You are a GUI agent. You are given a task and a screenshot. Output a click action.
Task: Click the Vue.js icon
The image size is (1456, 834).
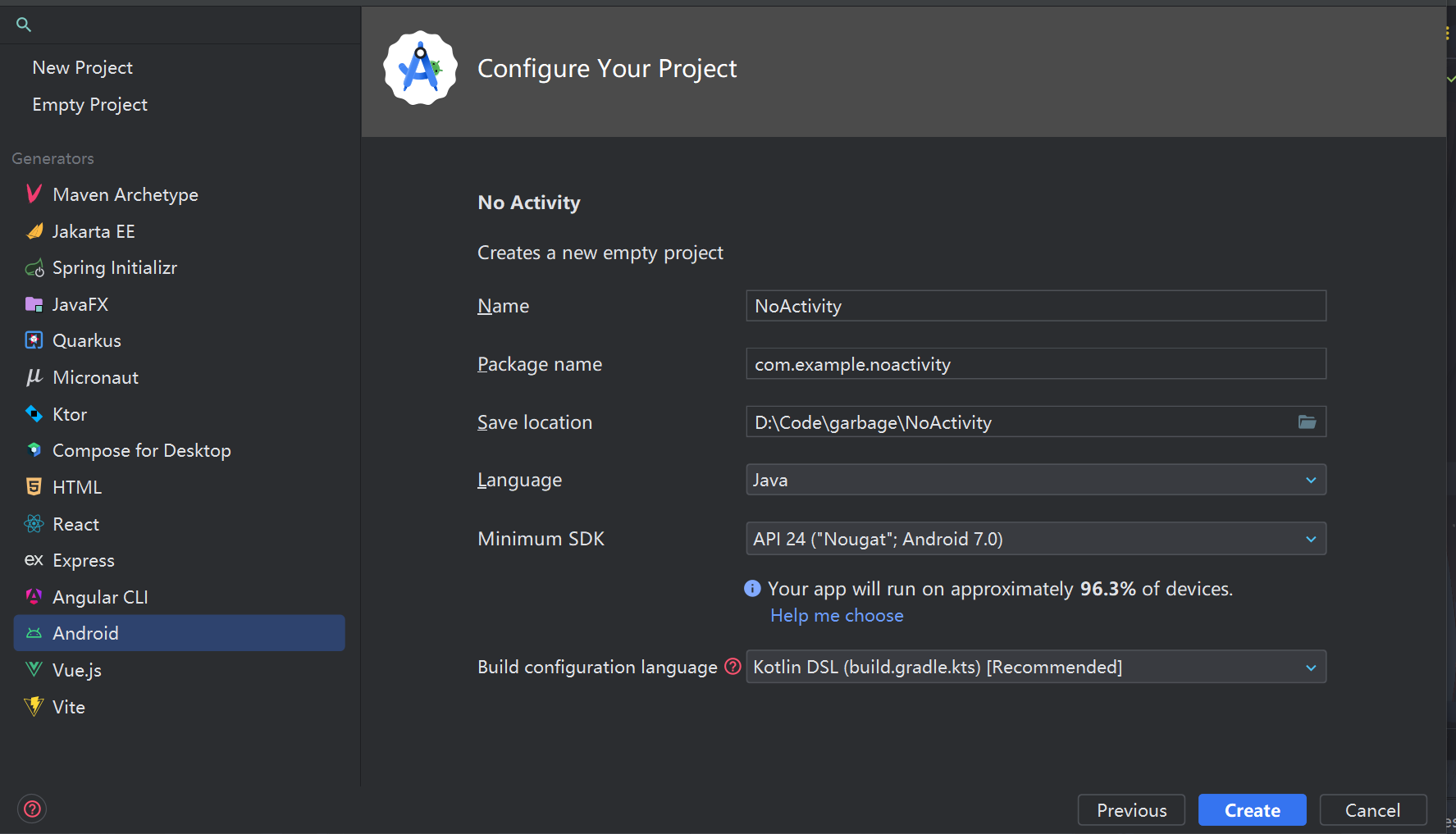34,670
